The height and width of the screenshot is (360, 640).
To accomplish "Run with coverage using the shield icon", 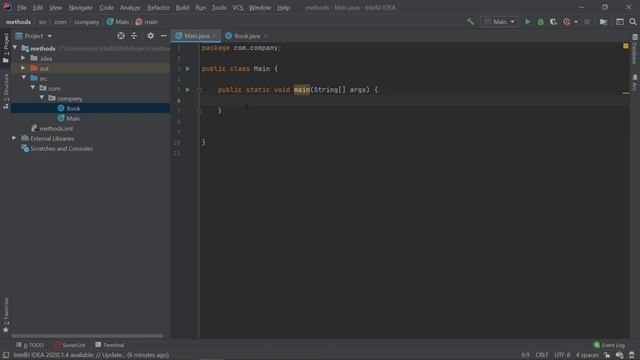I will 553,22.
